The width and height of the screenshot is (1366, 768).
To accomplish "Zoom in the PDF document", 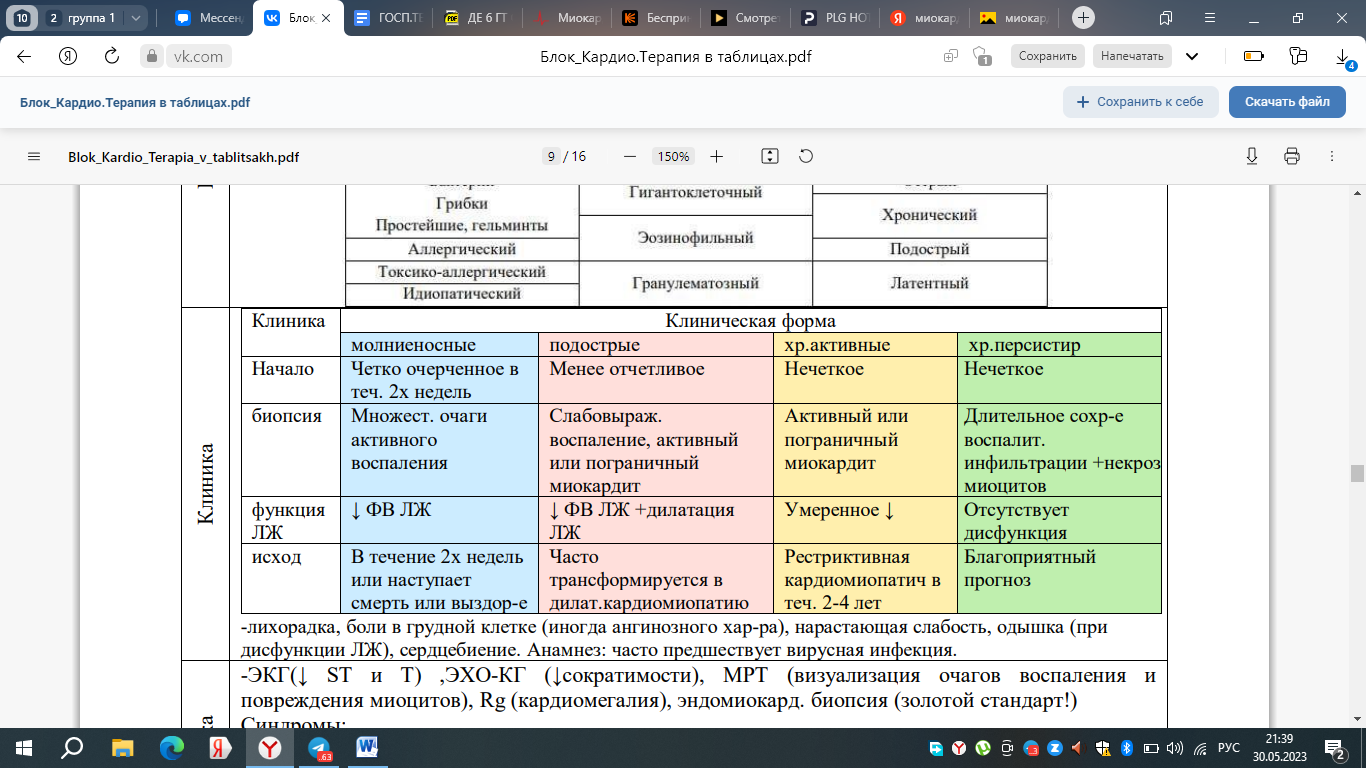I will [716, 157].
